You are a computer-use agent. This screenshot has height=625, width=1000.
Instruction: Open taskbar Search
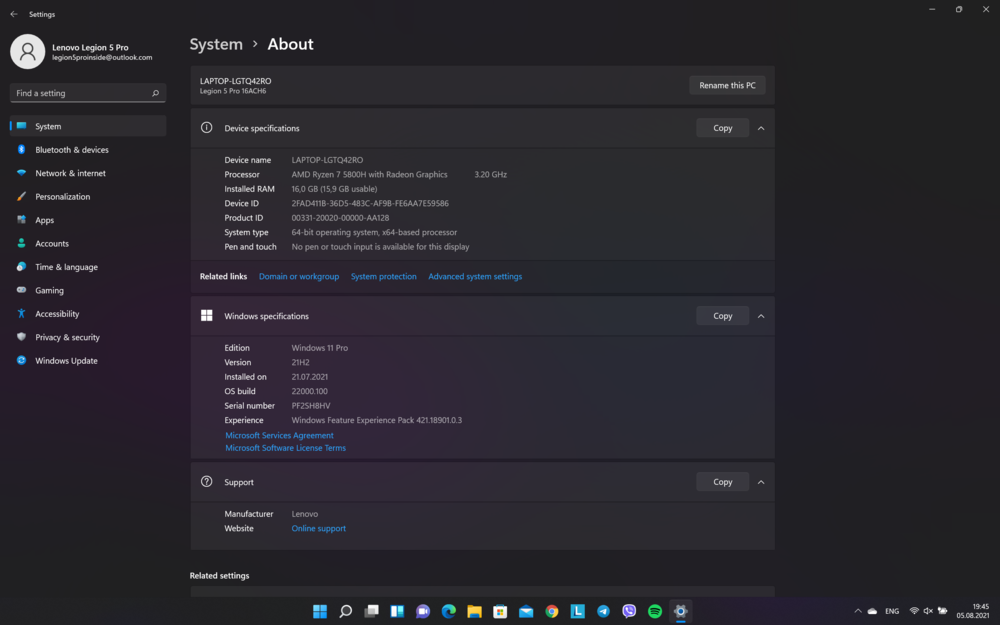coord(346,612)
